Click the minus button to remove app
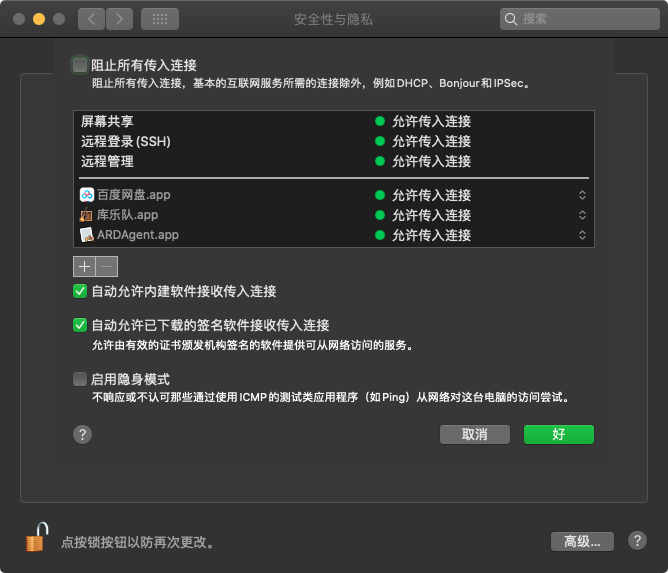 point(107,266)
